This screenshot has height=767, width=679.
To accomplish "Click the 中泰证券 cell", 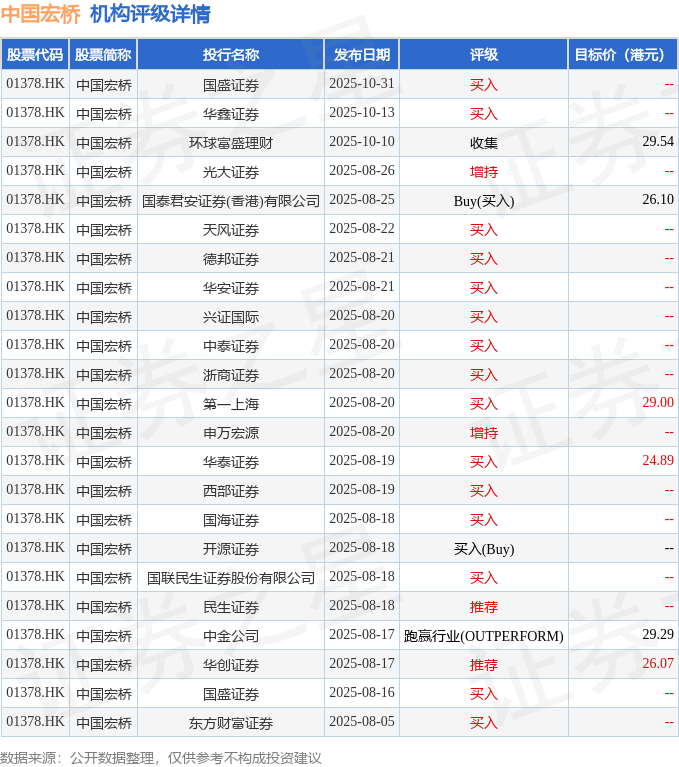I will pyautogui.click(x=231, y=346).
